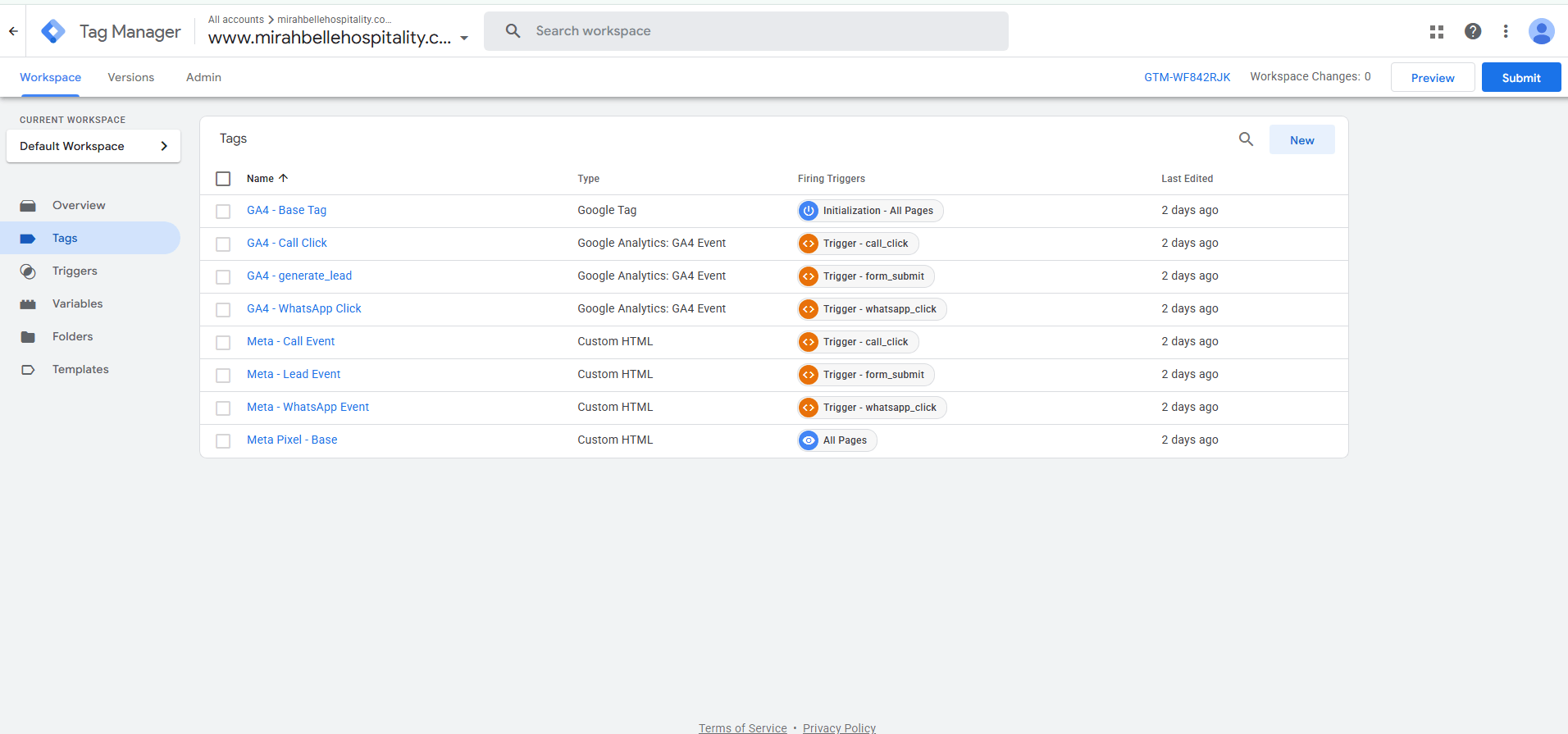Screen dimensions: 1568x734
Task: Go back using the arrow icon
Action: [x=13, y=31]
